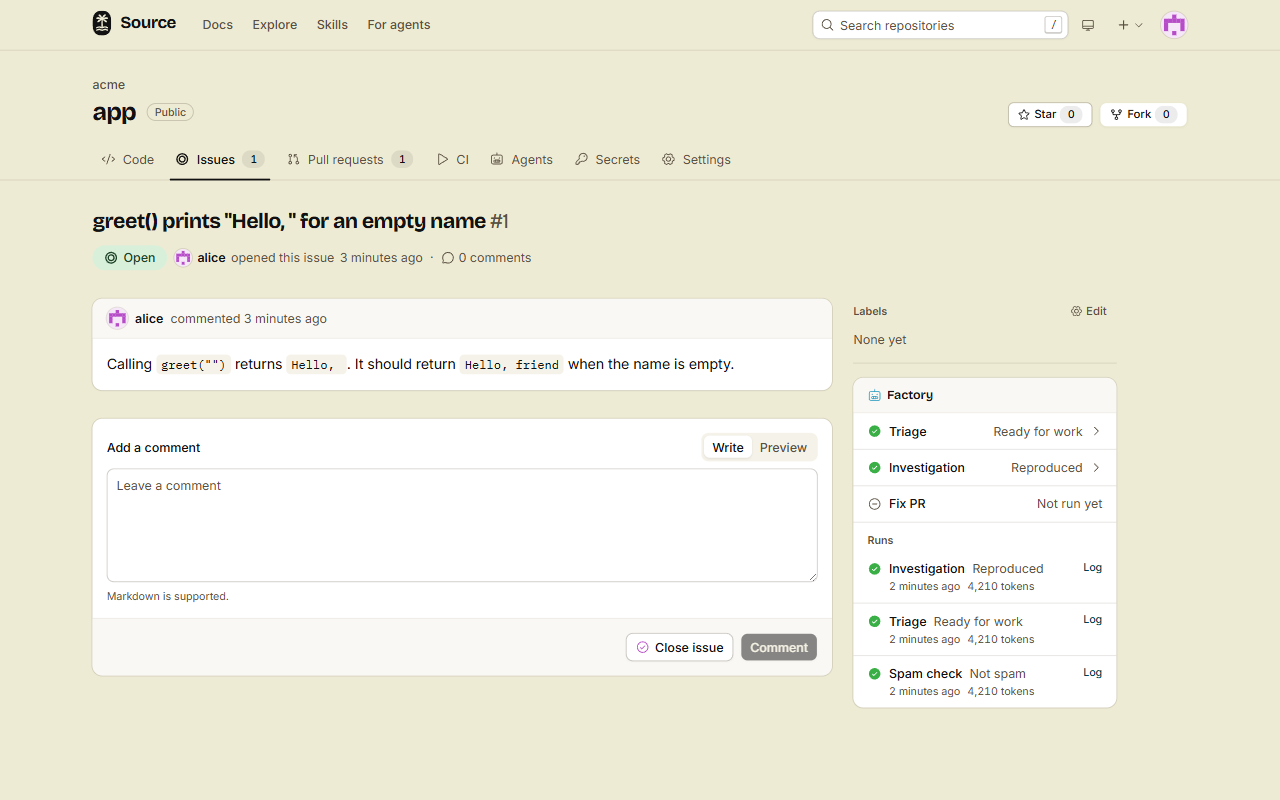Click the Factory panel icon

(x=875, y=396)
